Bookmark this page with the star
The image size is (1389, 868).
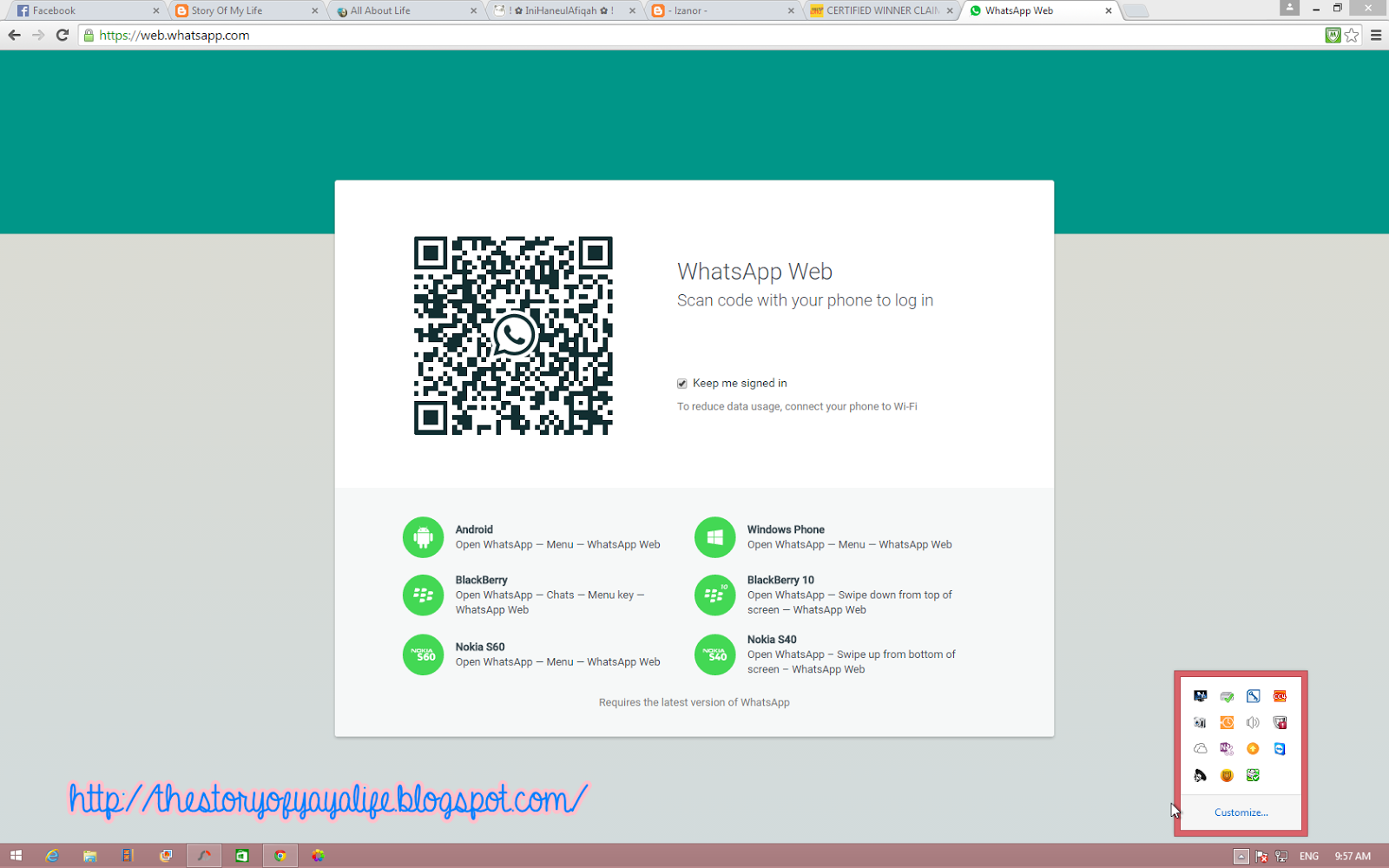click(1352, 36)
